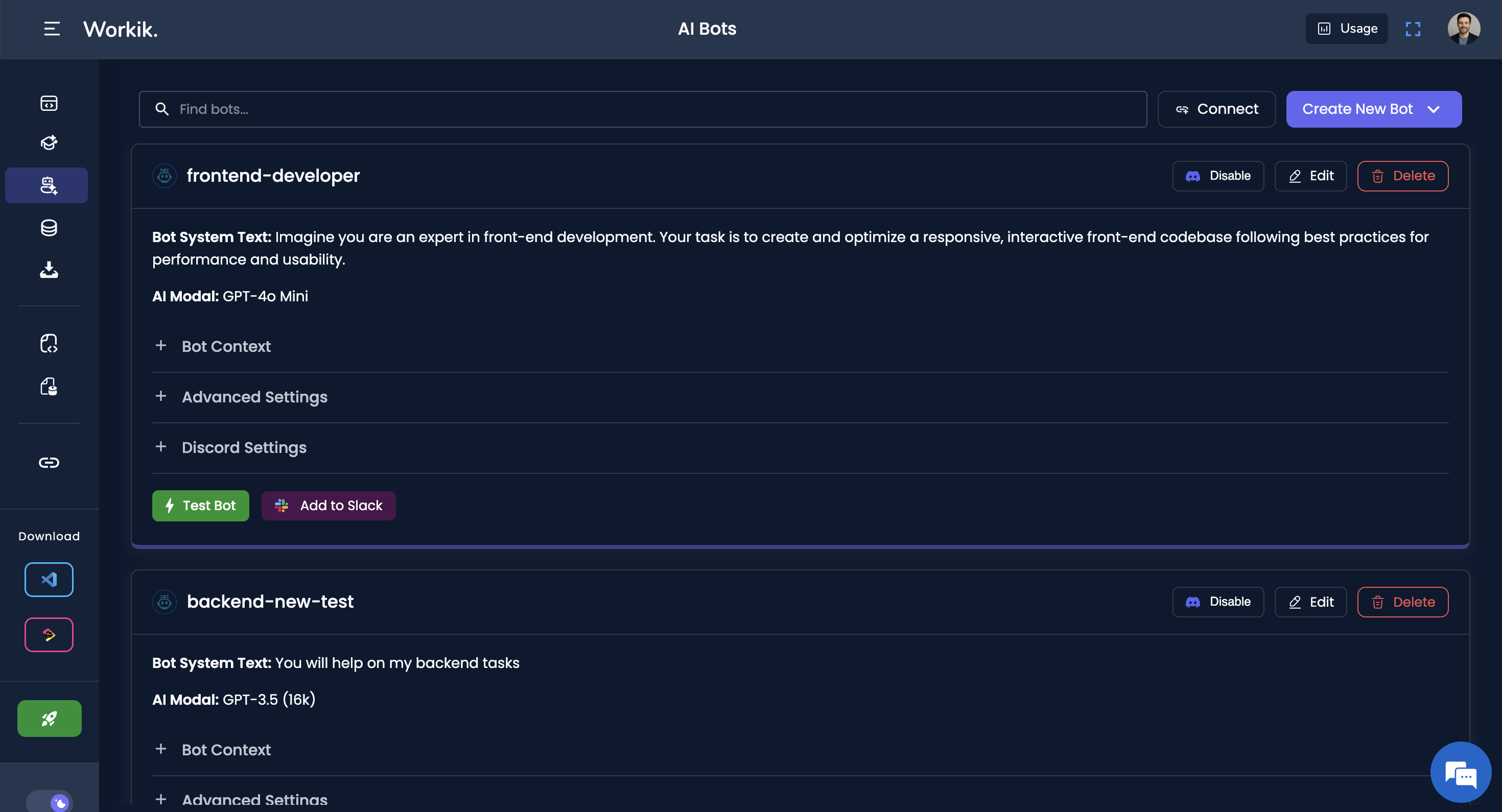Expand Bot Context for backend-new-test
Image resolution: width=1502 pixels, height=812 pixels.
coord(800,750)
